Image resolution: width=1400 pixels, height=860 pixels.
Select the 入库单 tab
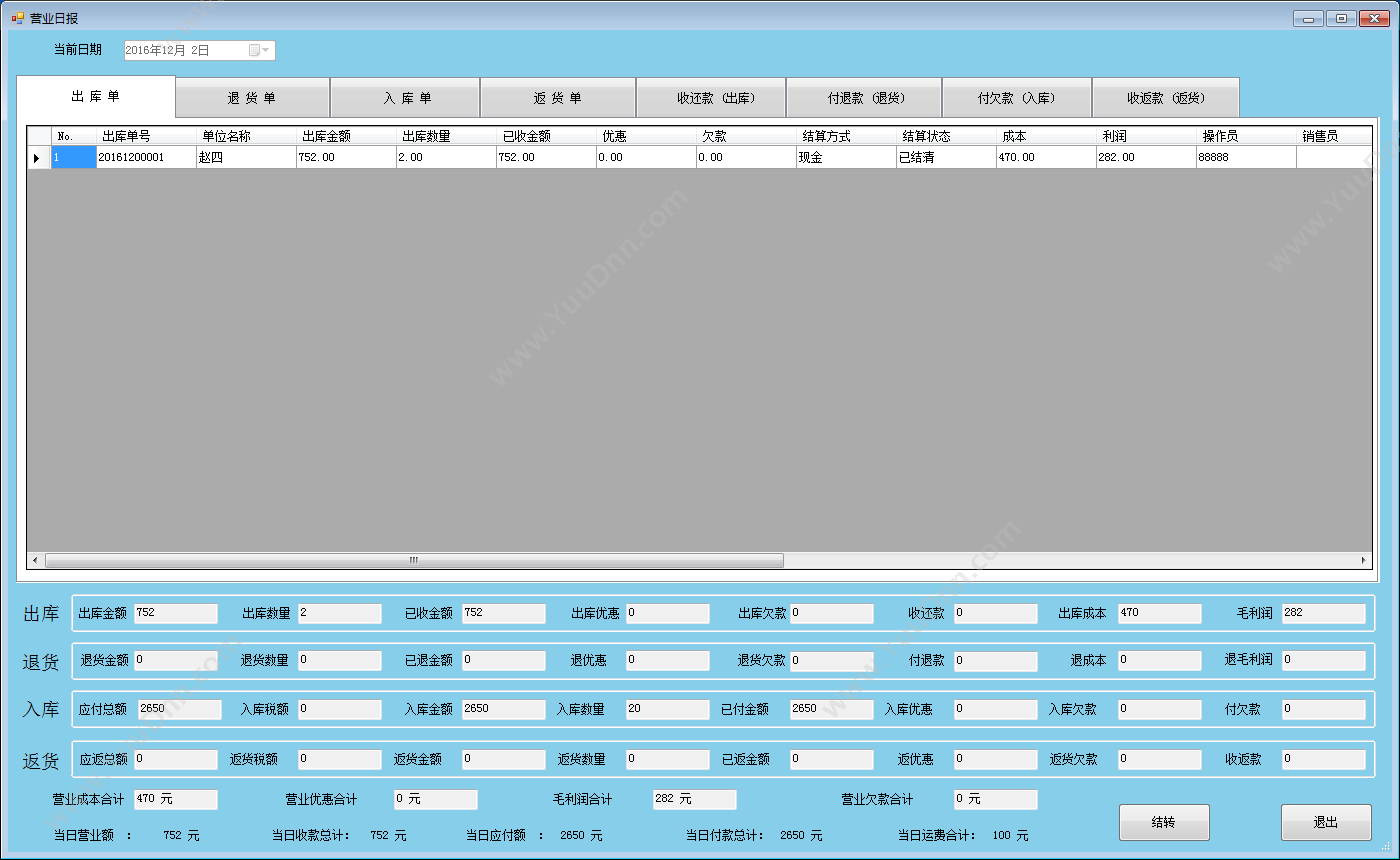(405, 98)
